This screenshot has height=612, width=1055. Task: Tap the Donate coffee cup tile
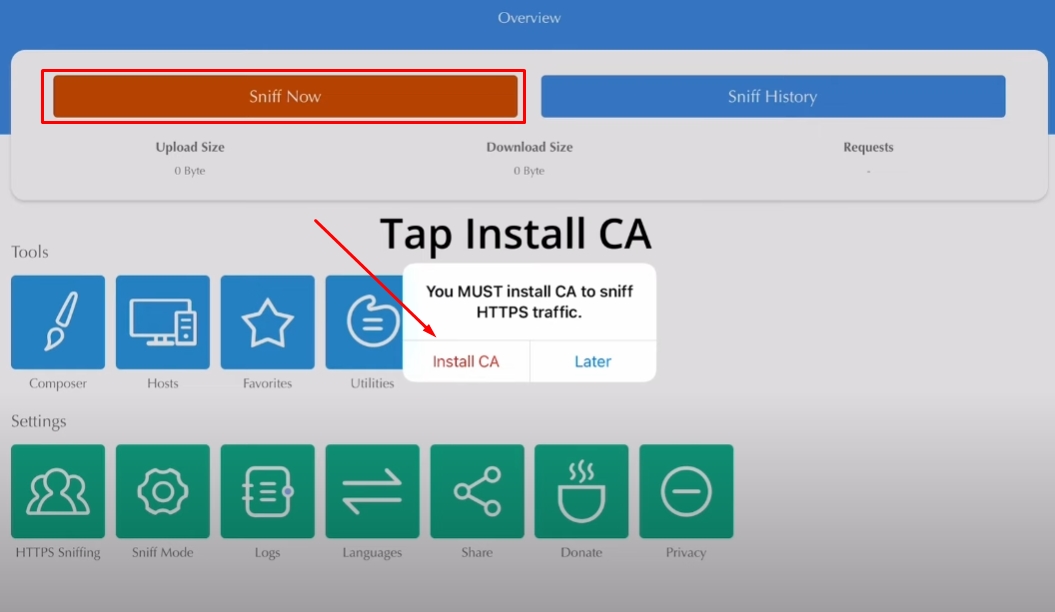point(581,491)
